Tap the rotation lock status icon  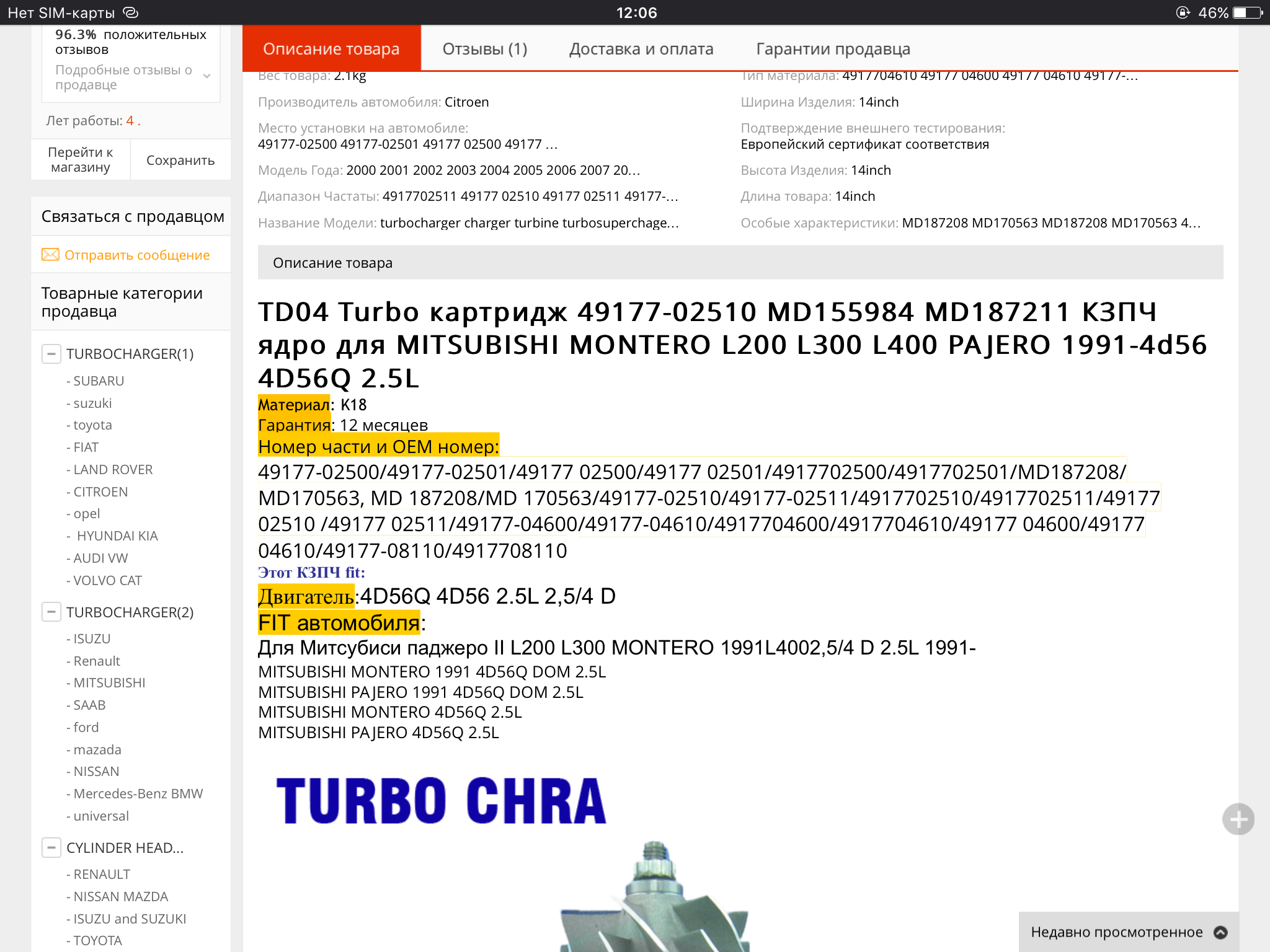pos(1183,12)
